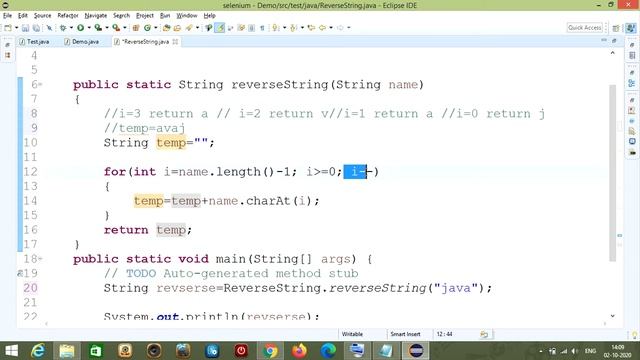The height and width of the screenshot is (360, 640).
Task: Open dropdown arrow next to New Class icon
Action: (x=156, y=28)
